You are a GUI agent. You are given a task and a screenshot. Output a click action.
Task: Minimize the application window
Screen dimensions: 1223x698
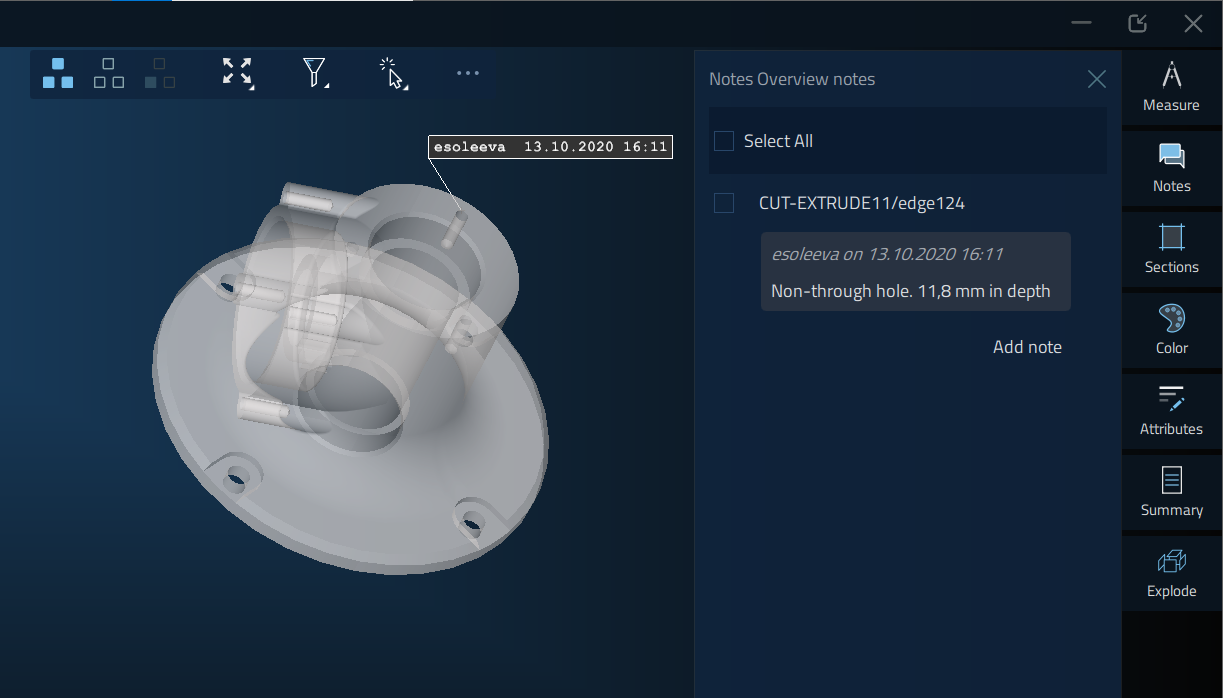[1080, 23]
